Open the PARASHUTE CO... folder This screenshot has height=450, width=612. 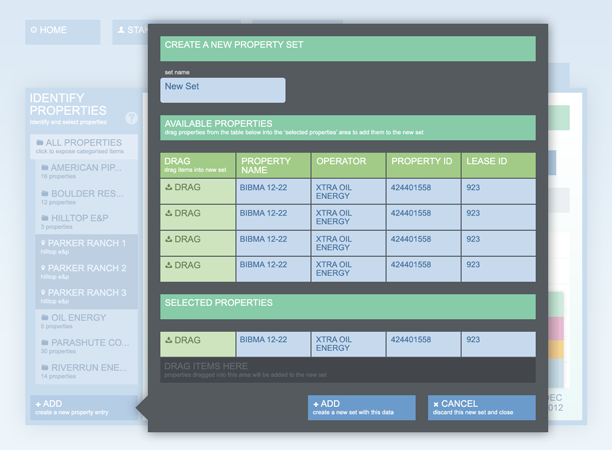click(86, 346)
